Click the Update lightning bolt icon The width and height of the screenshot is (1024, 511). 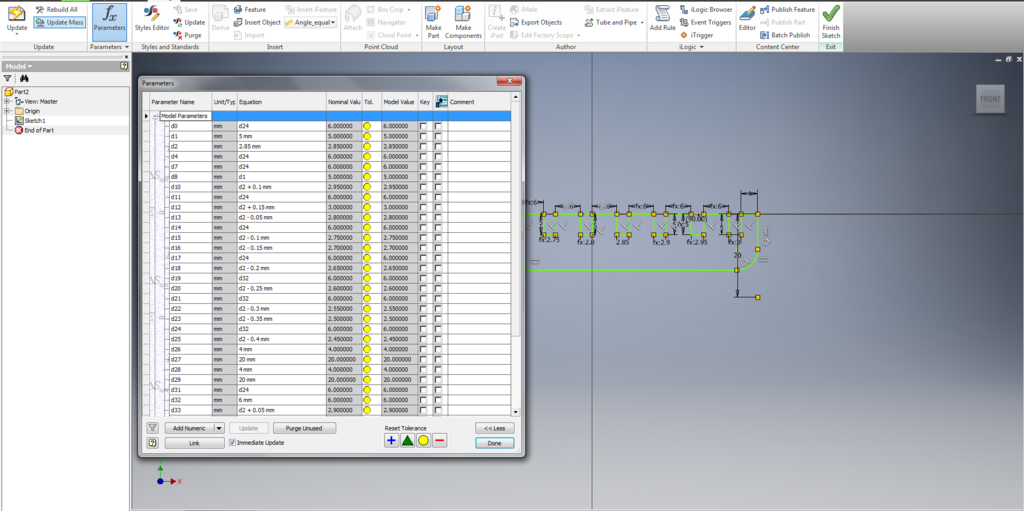click(x=16, y=13)
